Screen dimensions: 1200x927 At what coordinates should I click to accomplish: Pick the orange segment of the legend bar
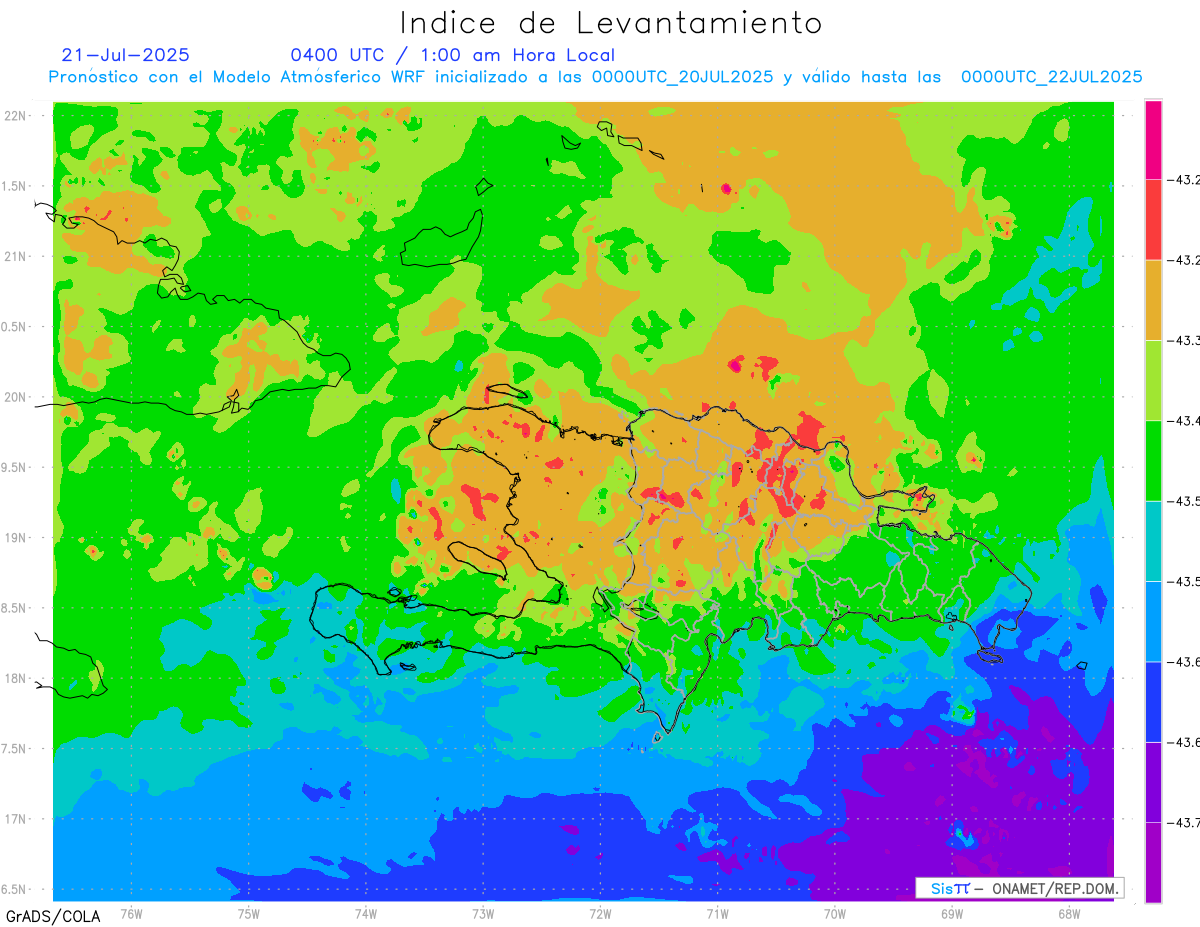[x=1153, y=300]
